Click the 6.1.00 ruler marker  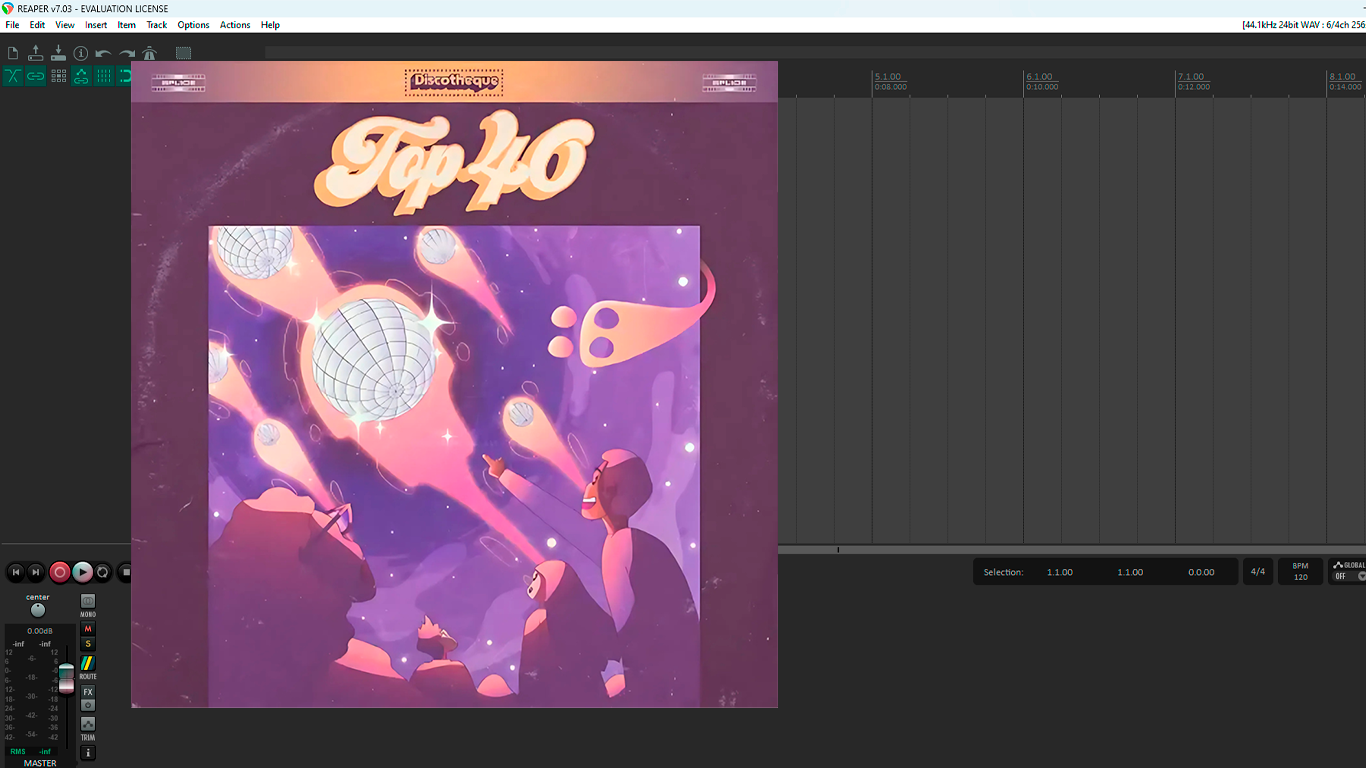(x=1040, y=77)
